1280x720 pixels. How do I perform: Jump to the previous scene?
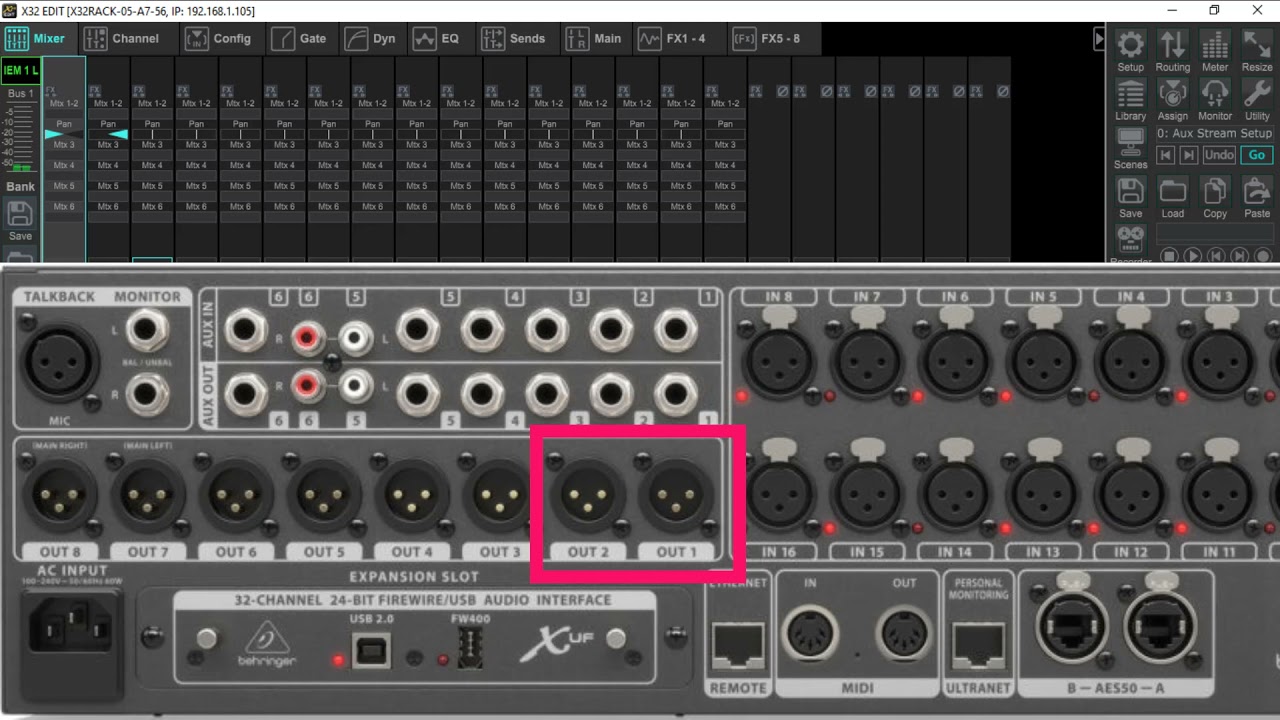[1165, 155]
